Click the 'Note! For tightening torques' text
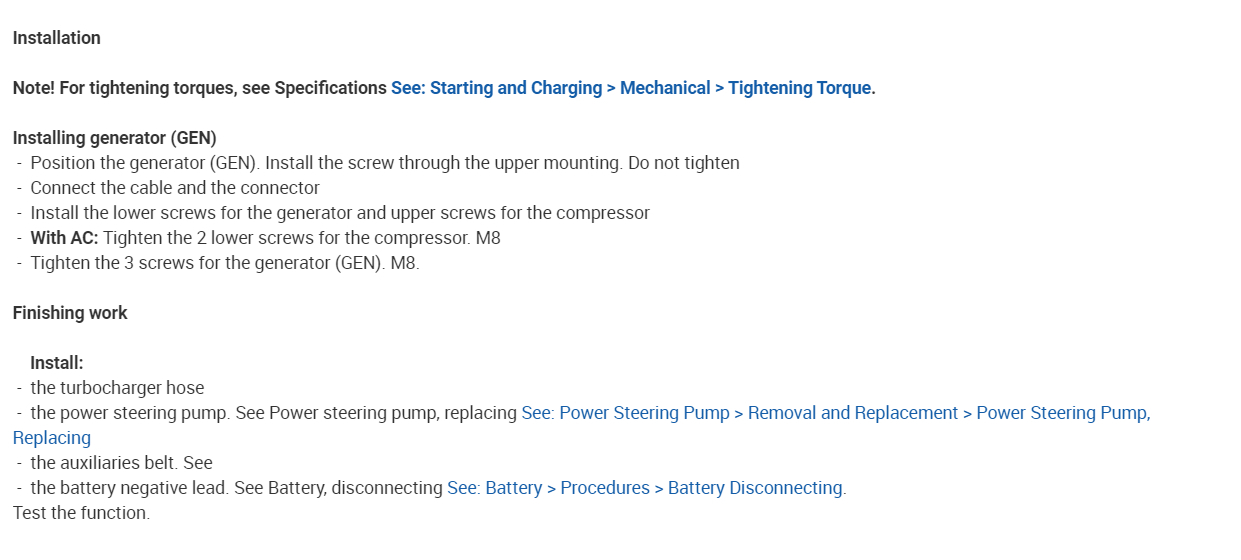Screen dimensions: 1241x560 pyautogui.click(x=200, y=88)
